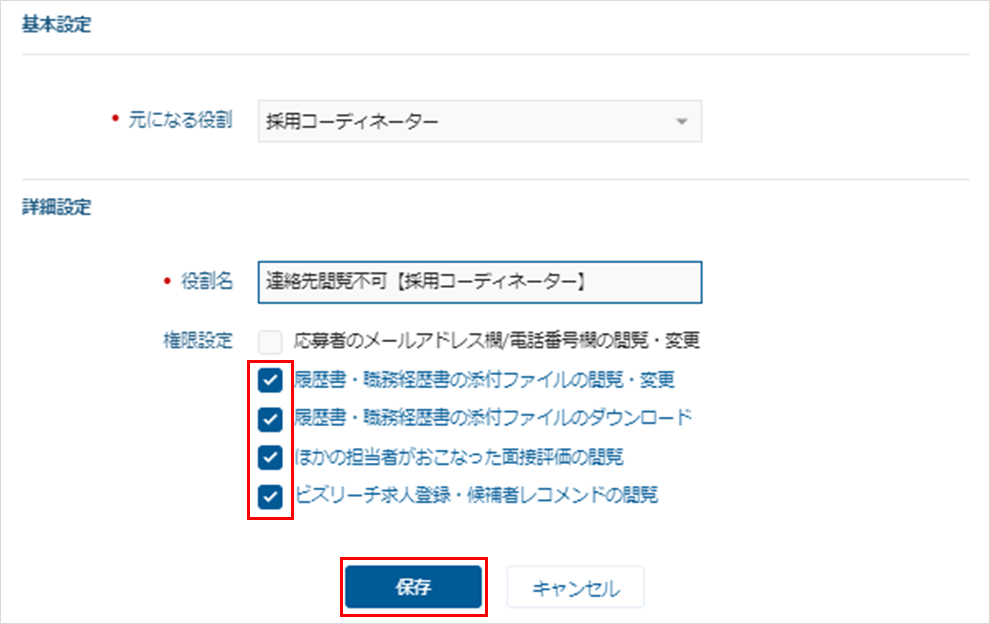This screenshot has width=990, height=624.
Task: Toggle ビズリーチ求人登録・候補者レコメンドの閲覧 checkbox
Action: [270, 496]
